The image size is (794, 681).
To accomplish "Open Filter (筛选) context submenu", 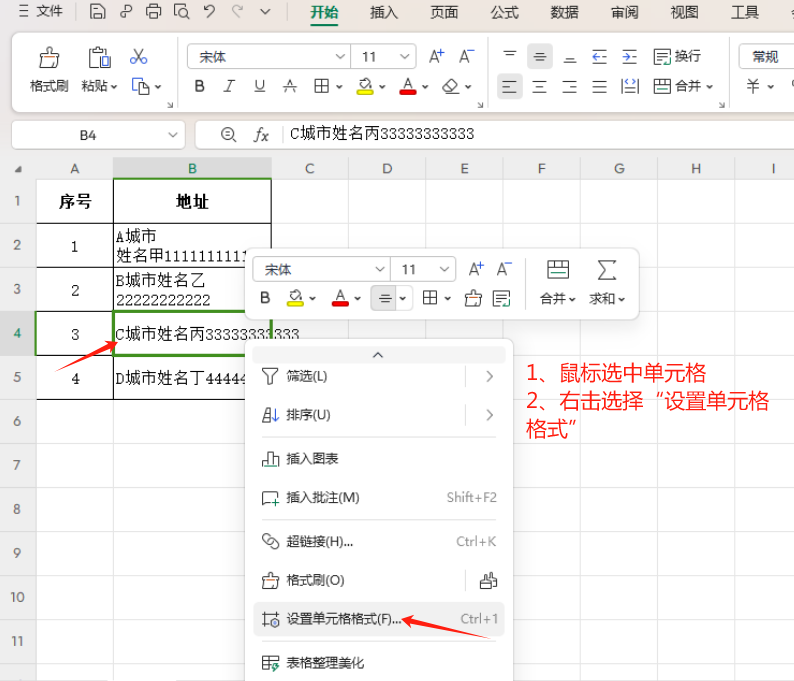I will 379,376.
